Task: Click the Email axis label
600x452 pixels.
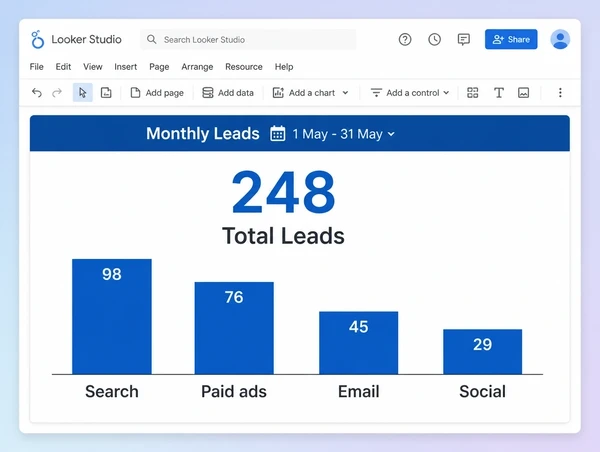Action: pyautogui.click(x=359, y=392)
